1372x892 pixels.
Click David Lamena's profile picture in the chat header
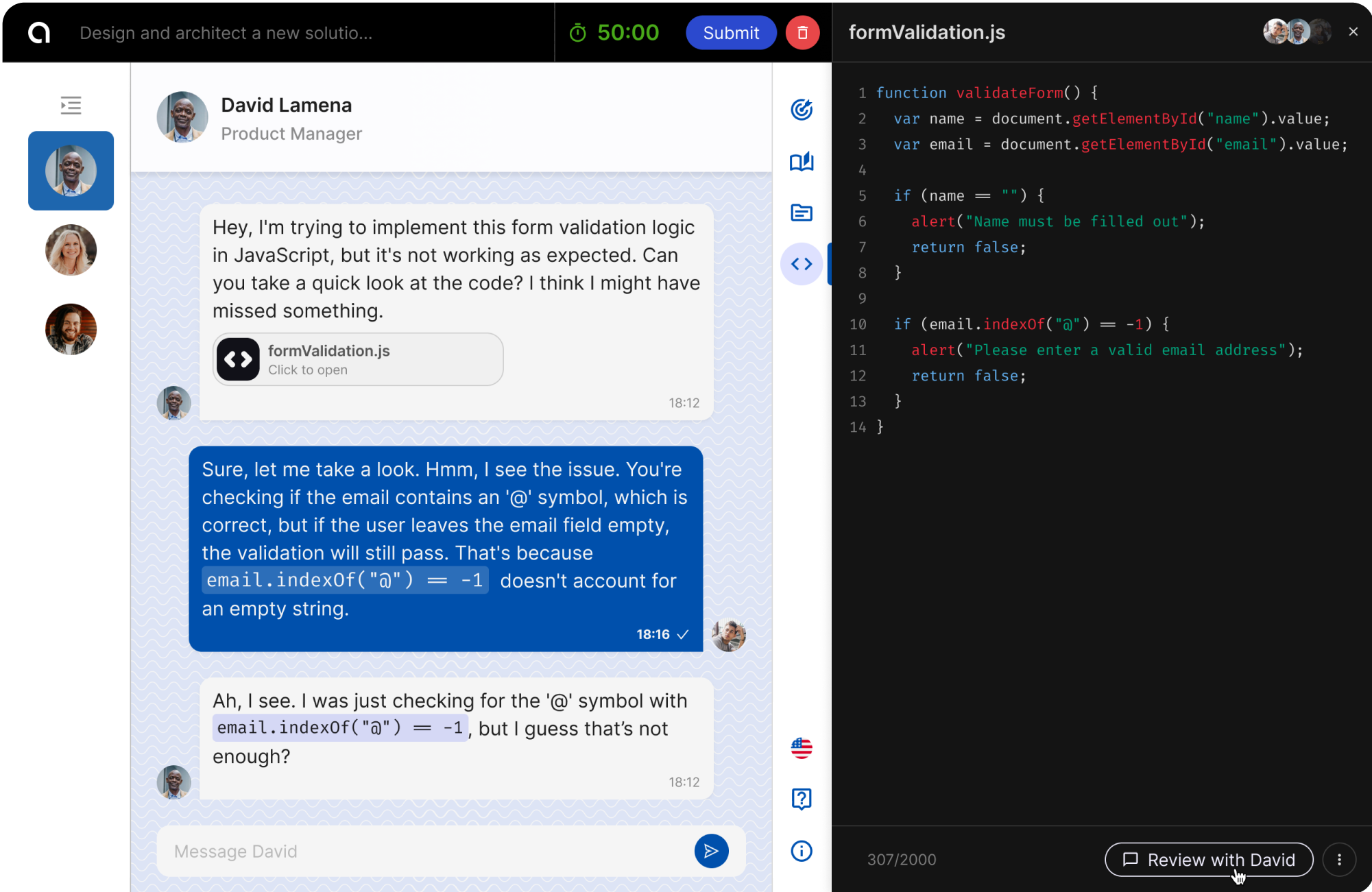coord(182,117)
